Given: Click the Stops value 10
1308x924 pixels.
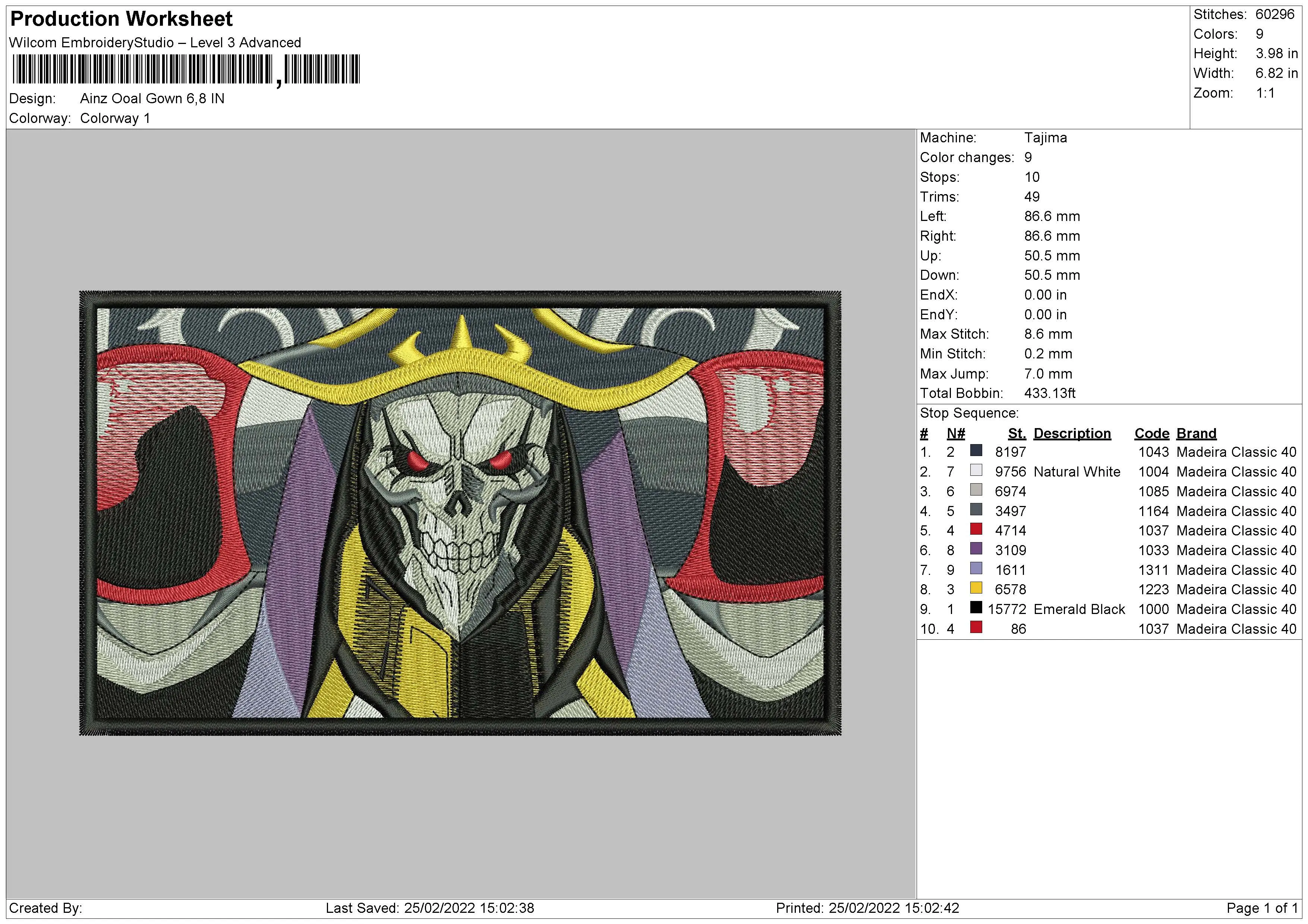Looking at the screenshot, I should point(1032,177).
